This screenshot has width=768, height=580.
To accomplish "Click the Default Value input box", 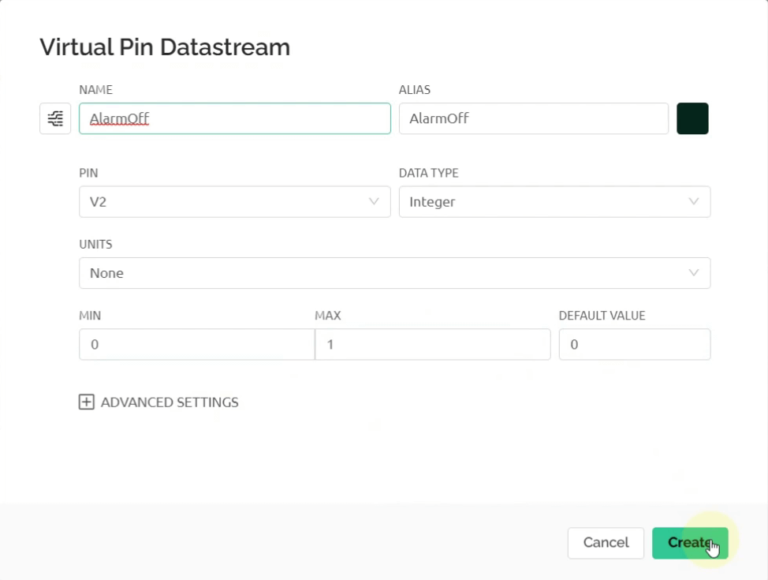I will click(x=634, y=344).
